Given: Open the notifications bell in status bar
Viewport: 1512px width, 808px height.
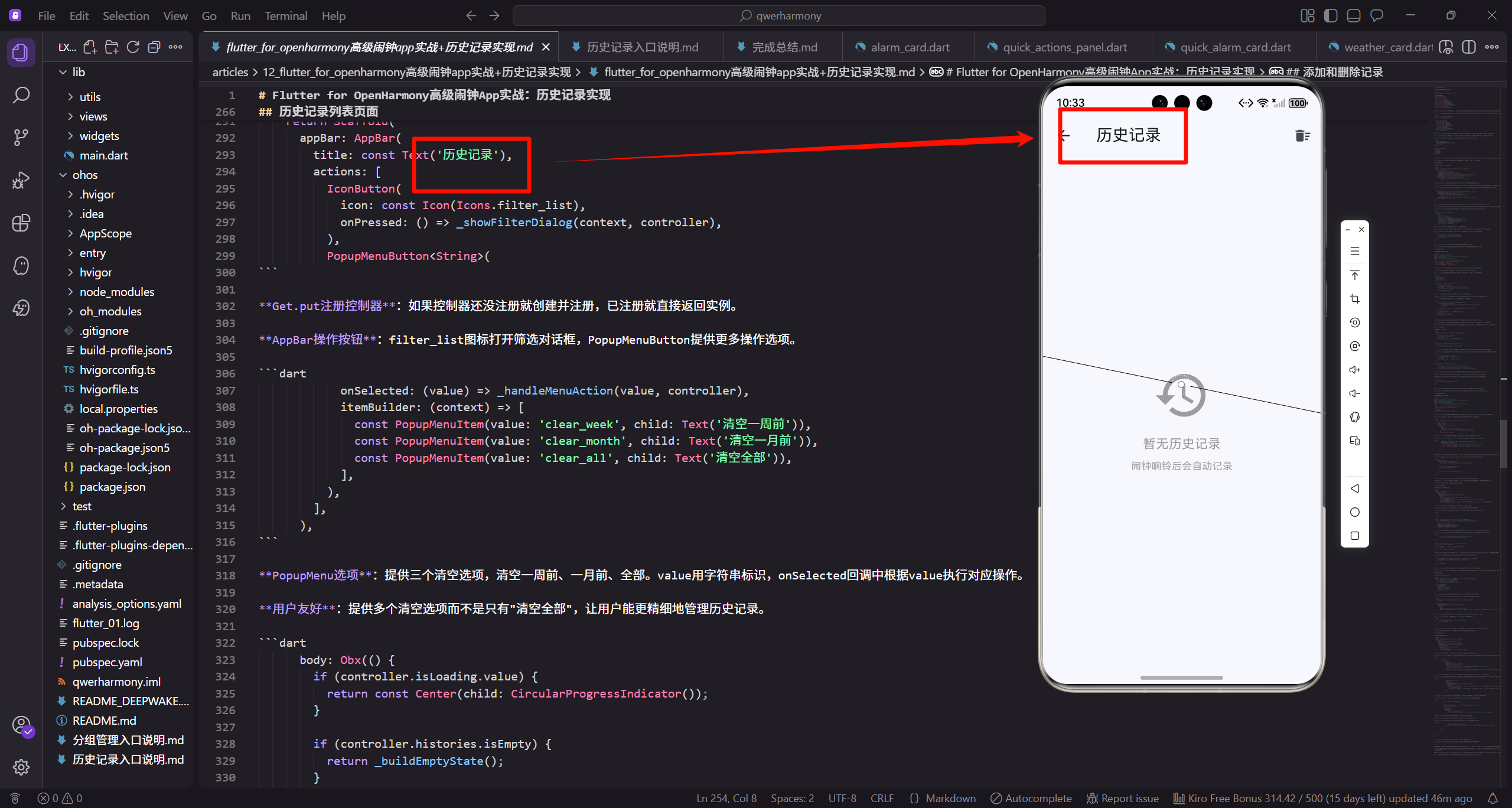Looking at the screenshot, I should (1493, 799).
